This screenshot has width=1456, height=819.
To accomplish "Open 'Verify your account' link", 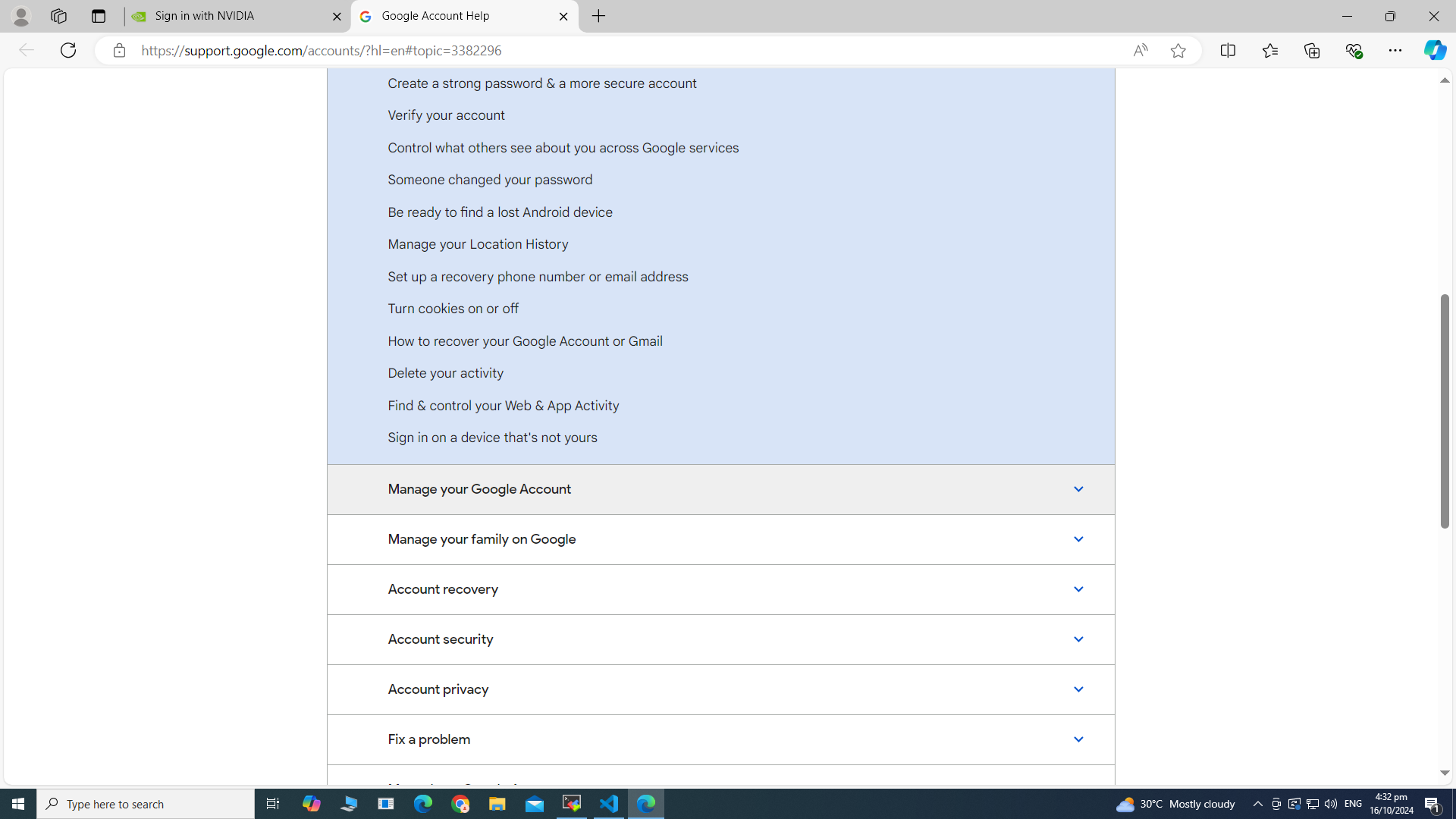I will click(446, 115).
